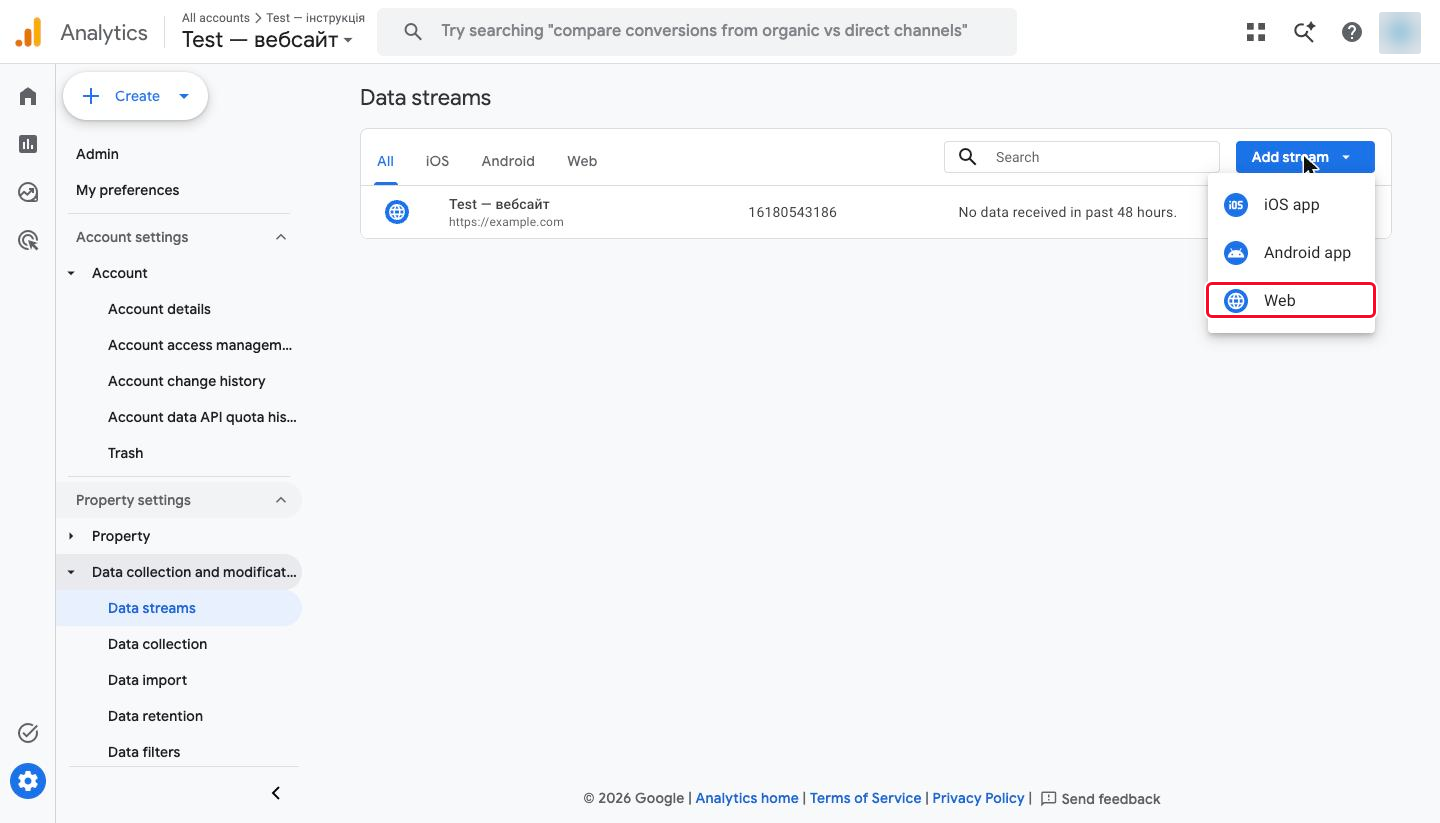The width and height of the screenshot is (1440, 823).
Task: Open Account details
Action: coord(159,309)
